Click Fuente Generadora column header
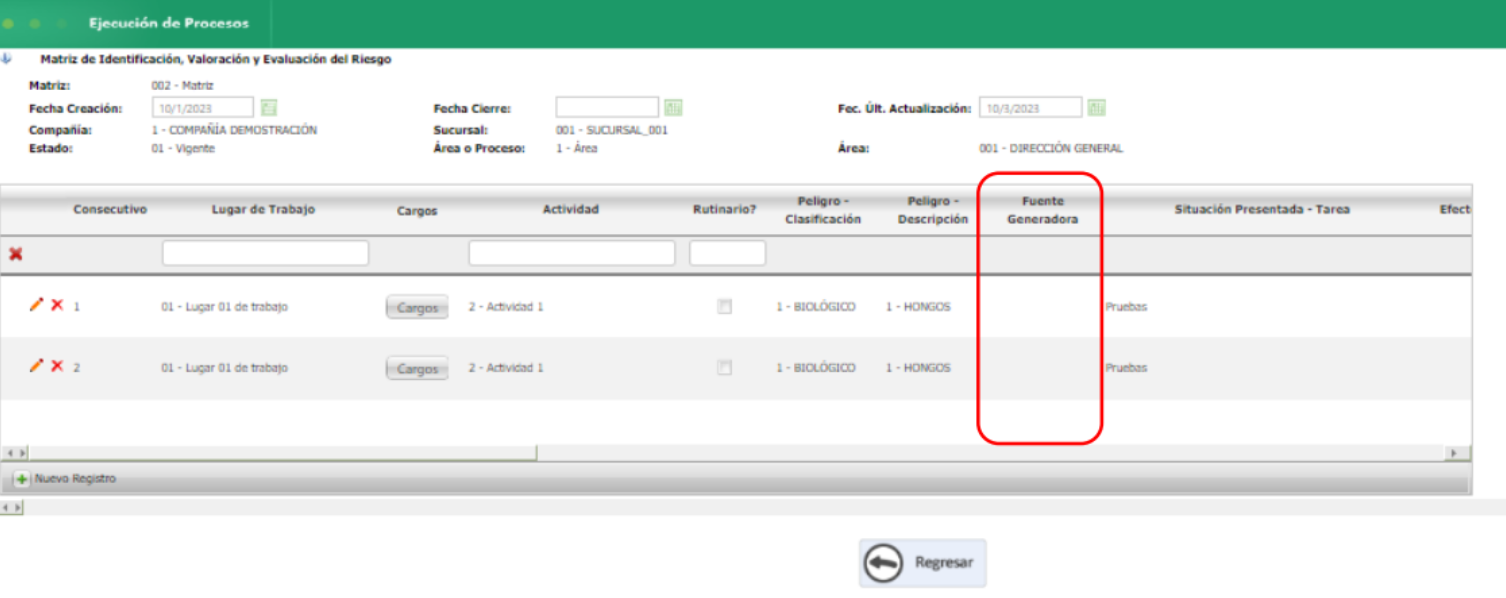1506x598 pixels. [1043, 210]
